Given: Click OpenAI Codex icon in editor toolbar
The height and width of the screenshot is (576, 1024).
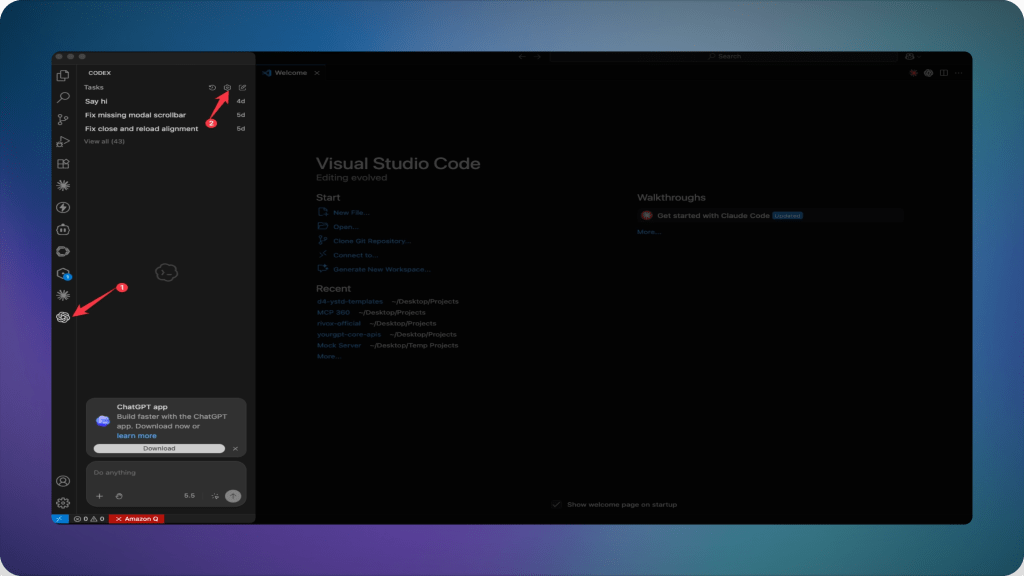Looking at the screenshot, I should click(929, 73).
